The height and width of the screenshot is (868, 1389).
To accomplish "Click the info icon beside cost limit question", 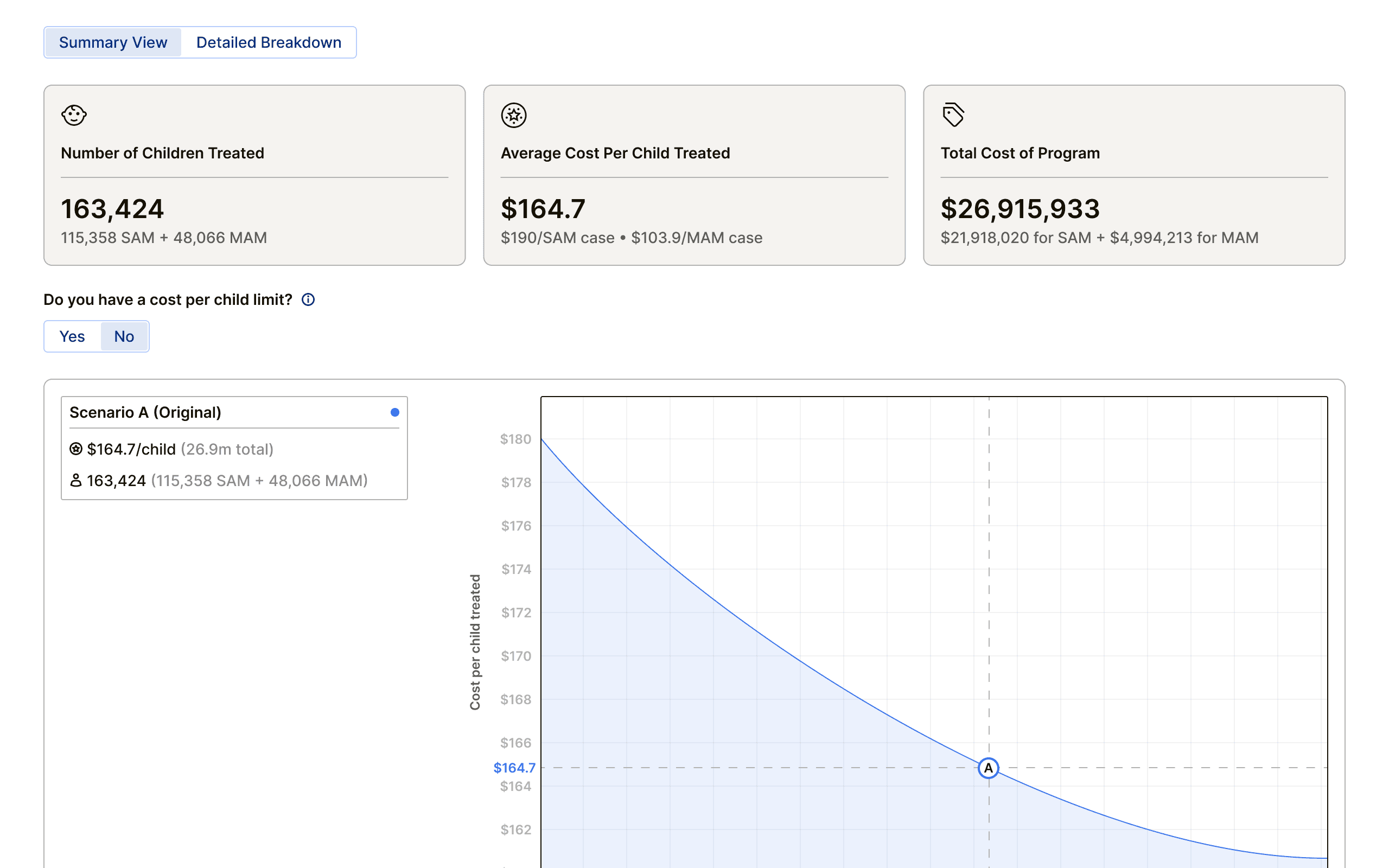I will 308,299.
